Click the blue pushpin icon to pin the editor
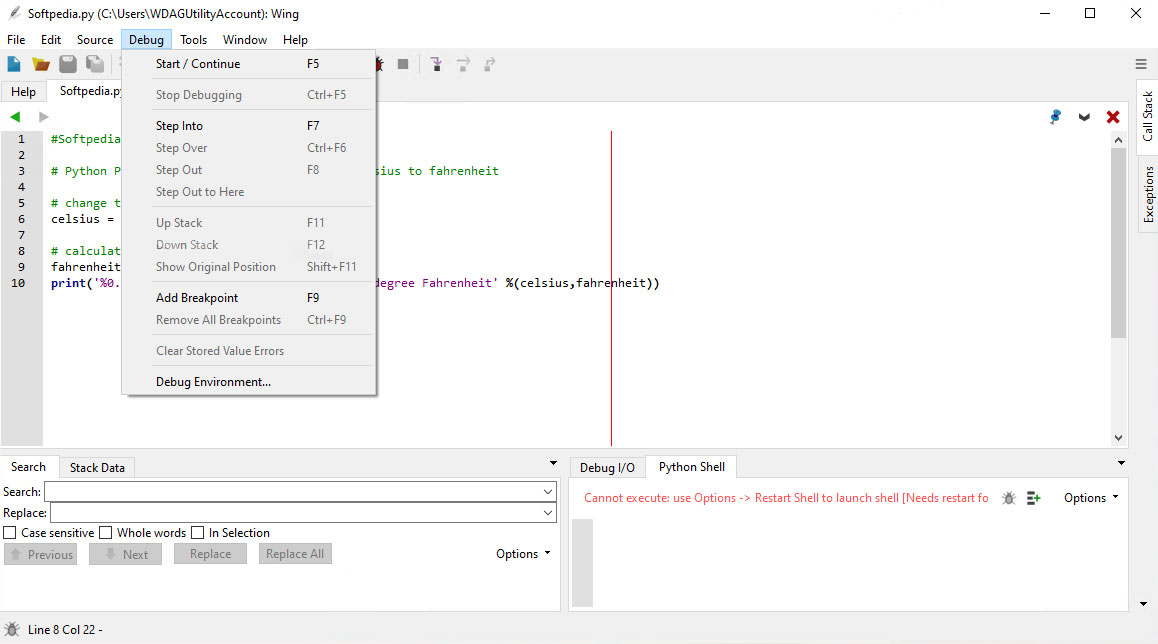1158x644 pixels. (x=1055, y=117)
